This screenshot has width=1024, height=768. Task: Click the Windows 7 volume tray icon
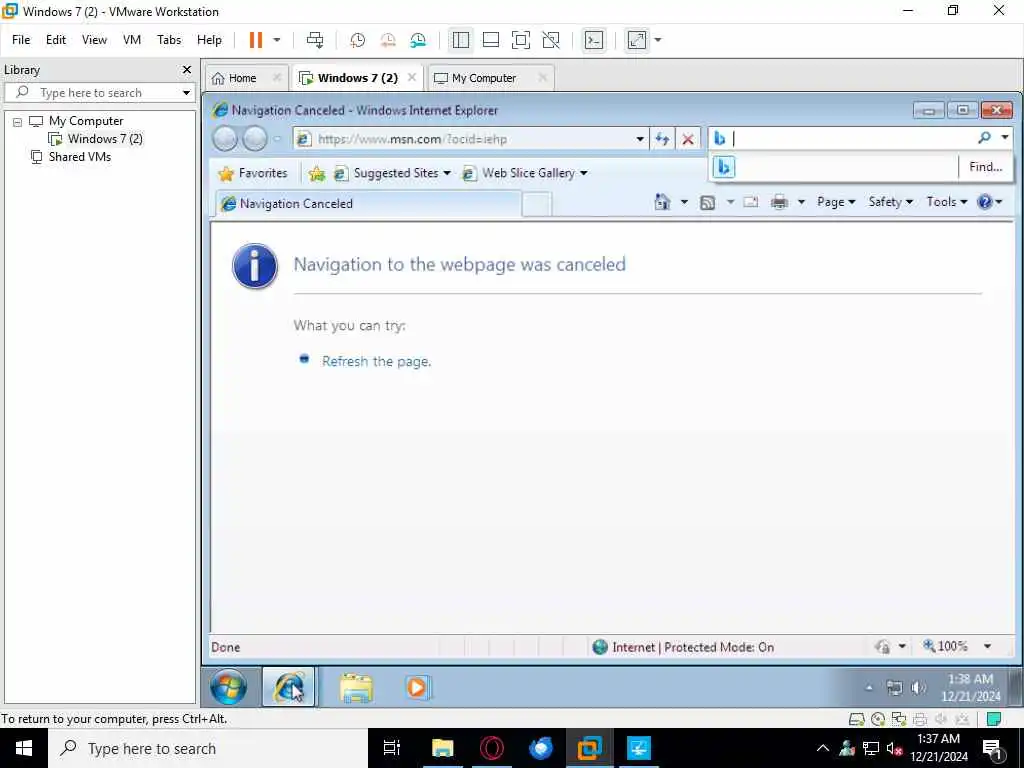tap(918, 688)
